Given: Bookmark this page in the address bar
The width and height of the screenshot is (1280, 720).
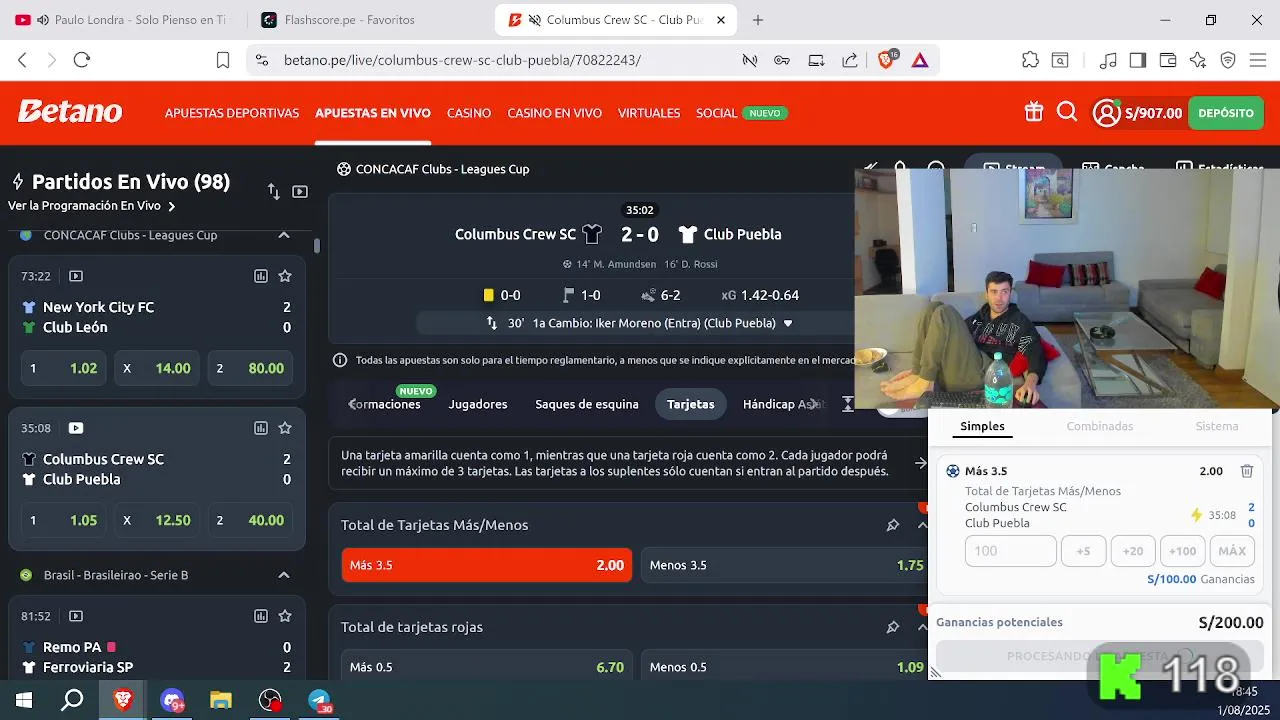Looking at the screenshot, I should (x=223, y=60).
